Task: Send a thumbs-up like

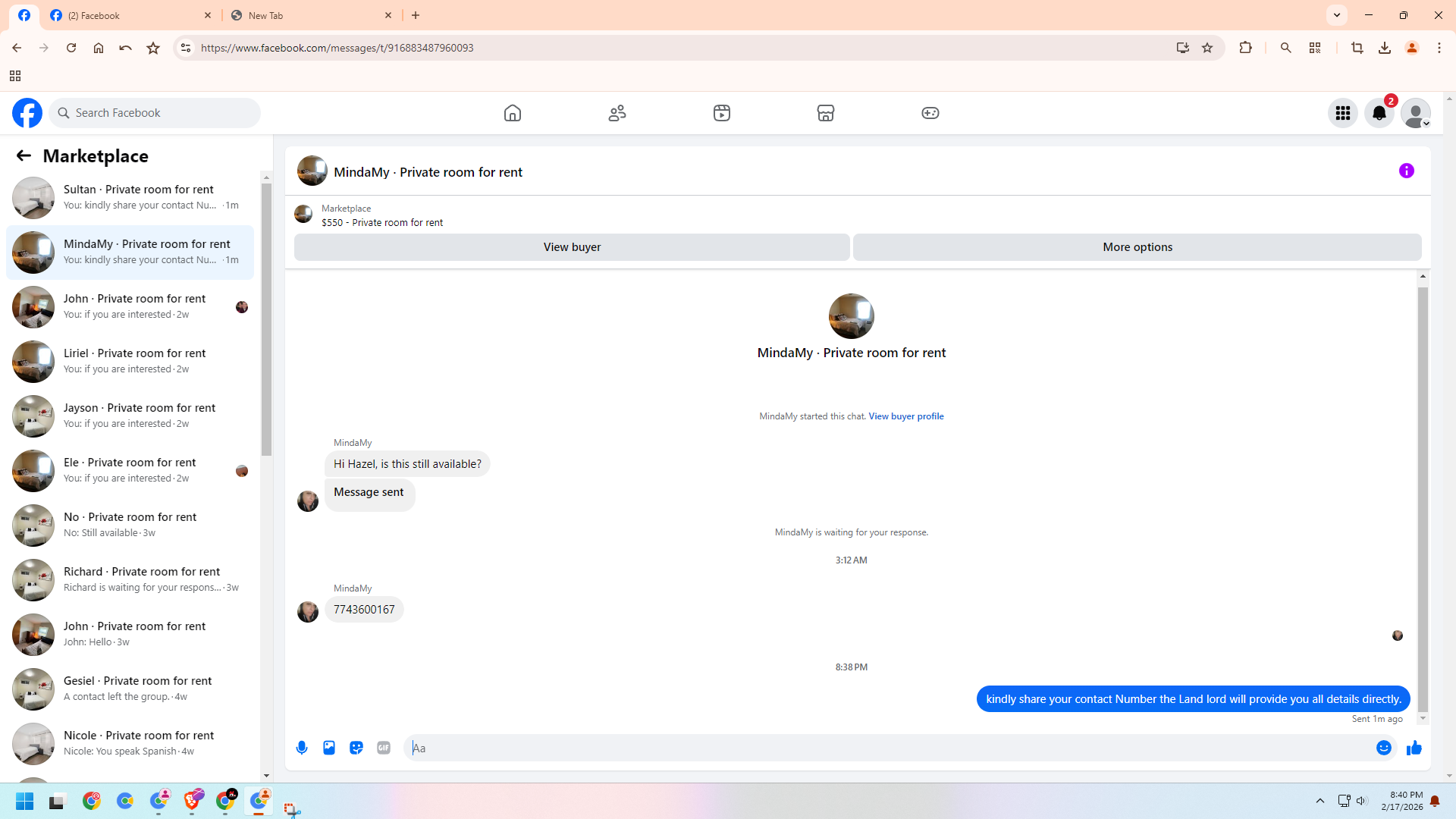Action: 1414,748
